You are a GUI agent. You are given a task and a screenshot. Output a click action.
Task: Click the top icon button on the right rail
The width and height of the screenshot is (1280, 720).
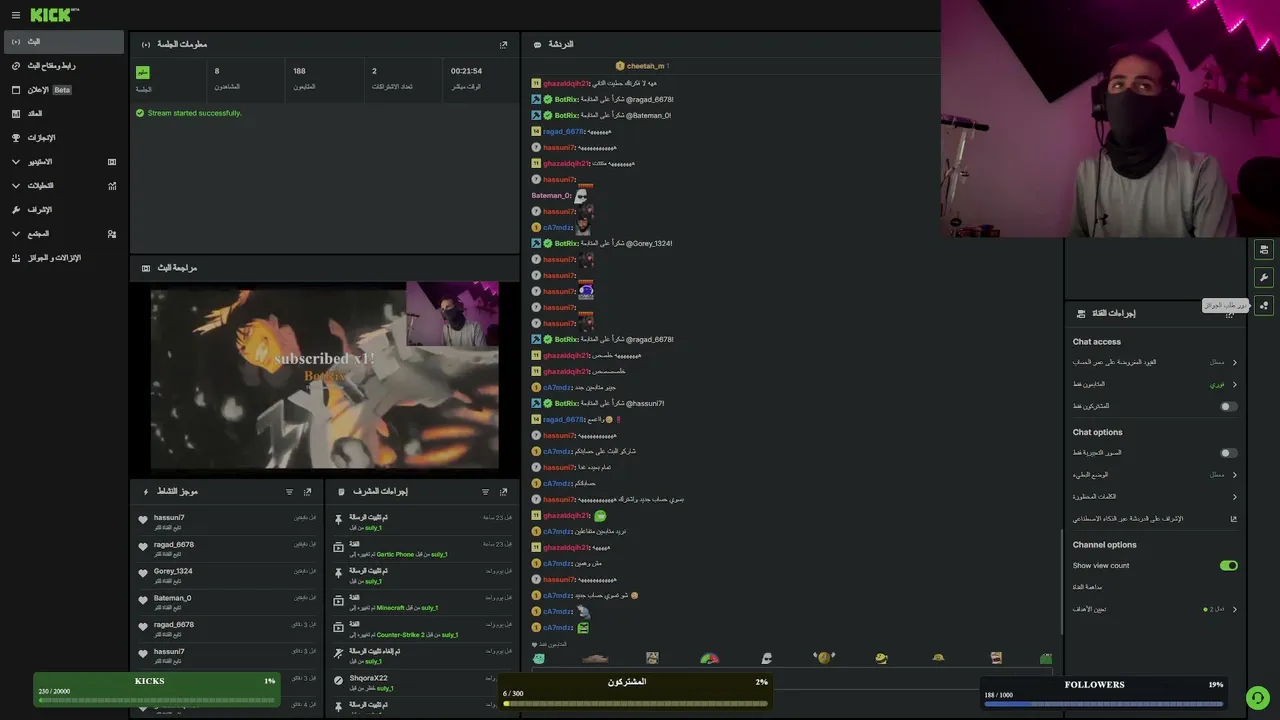point(1264,249)
